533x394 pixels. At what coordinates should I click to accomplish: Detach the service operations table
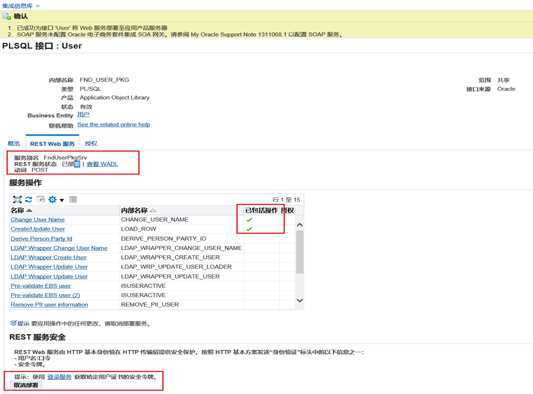coord(17,200)
